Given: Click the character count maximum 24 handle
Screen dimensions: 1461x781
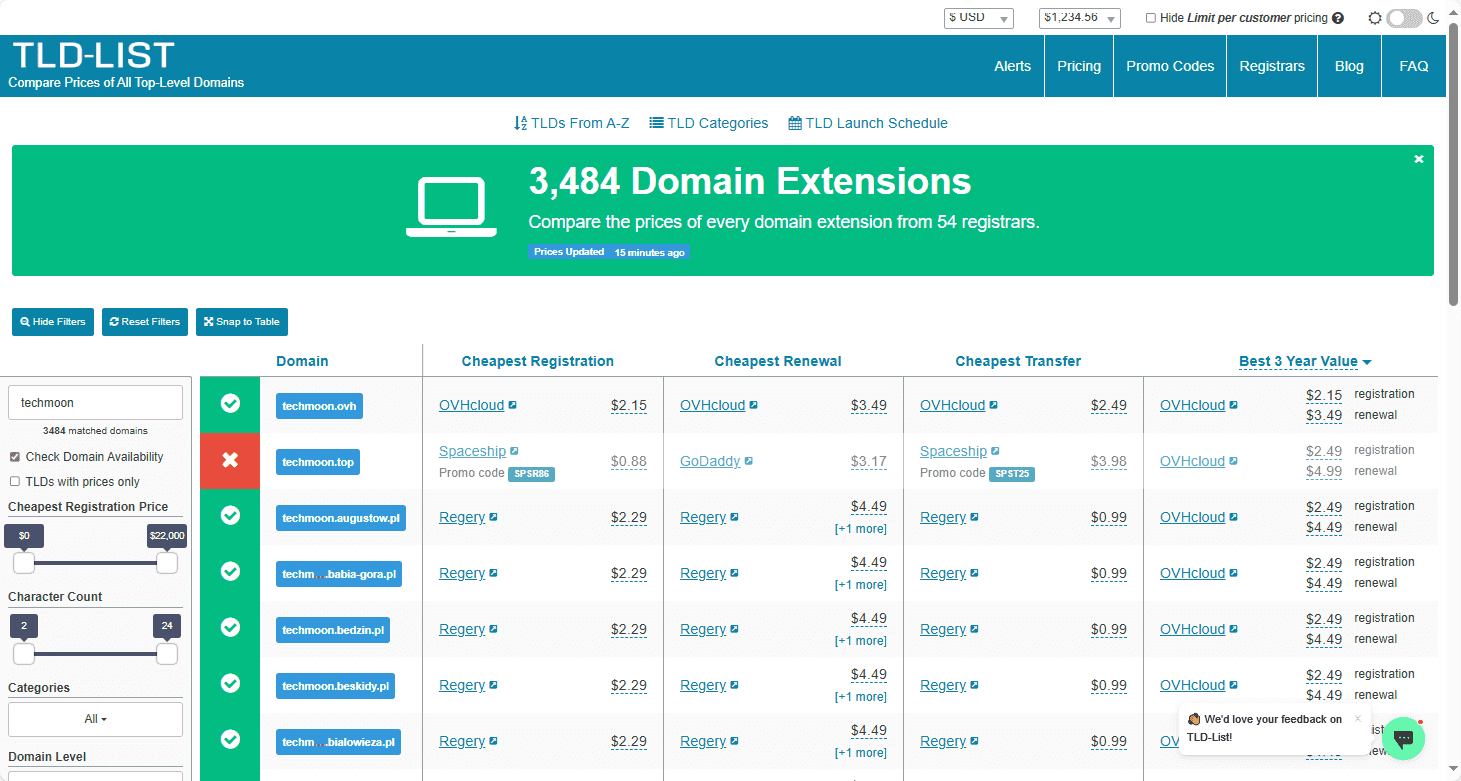Looking at the screenshot, I should [x=167, y=654].
